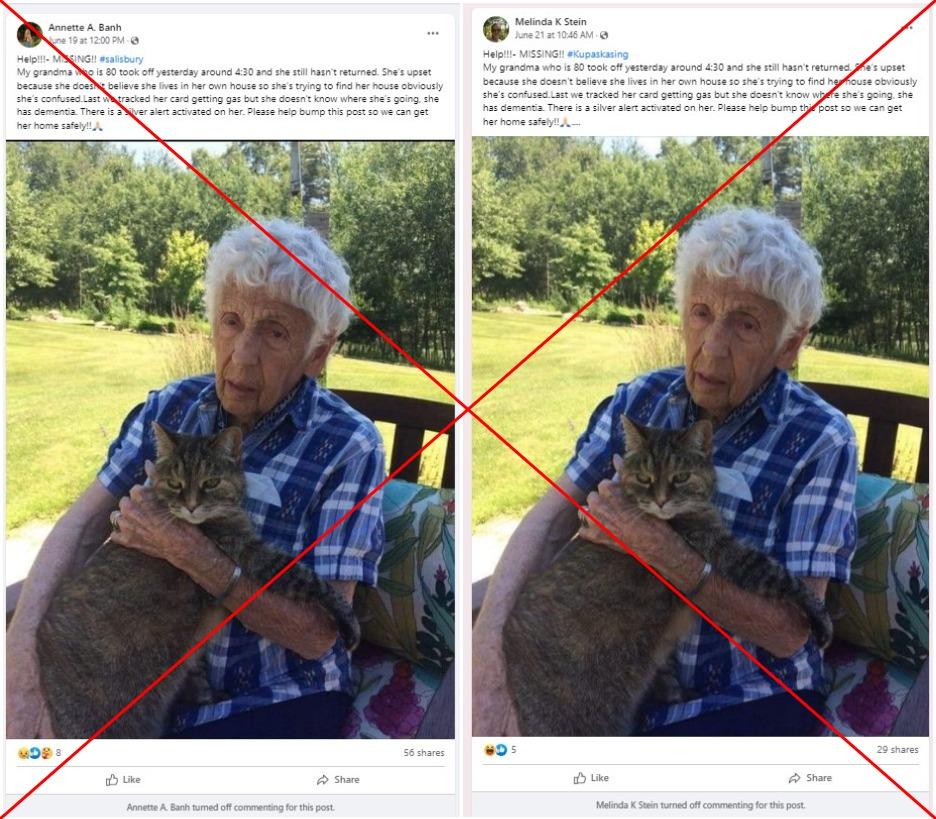Open Melinda K Stein's profile avatar

coord(495,29)
